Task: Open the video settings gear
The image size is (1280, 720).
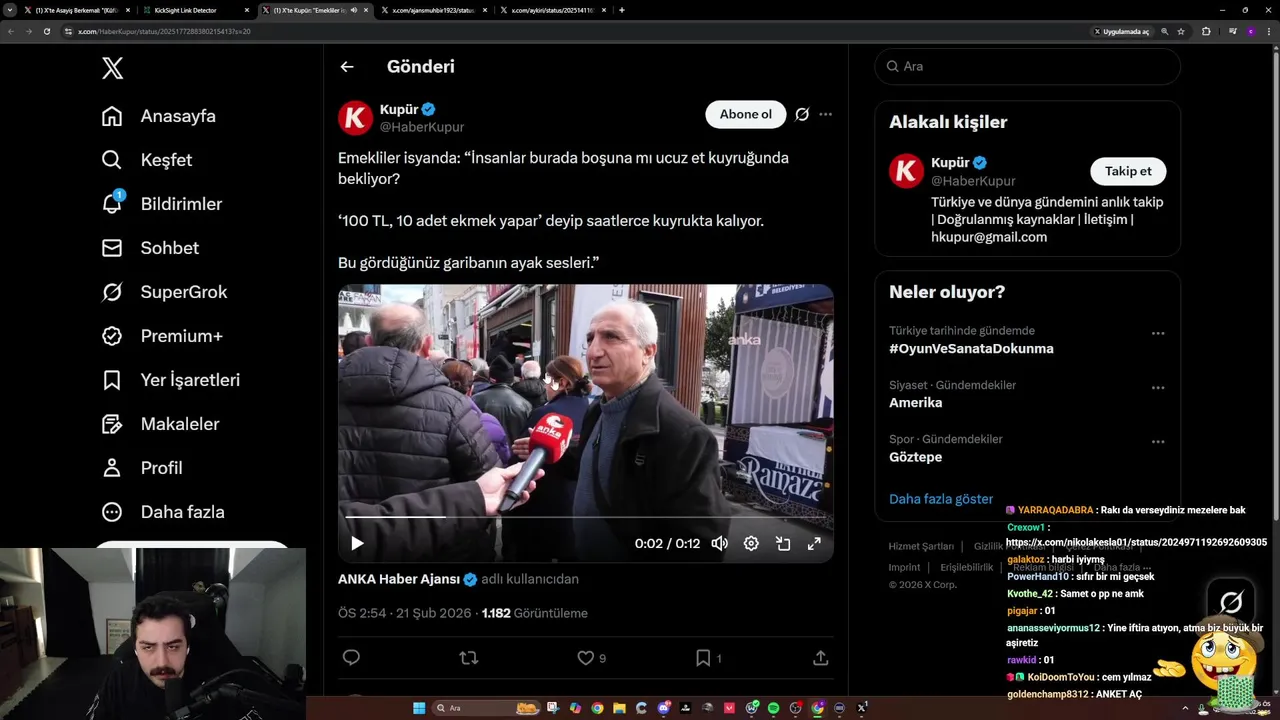Action: click(x=751, y=544)
